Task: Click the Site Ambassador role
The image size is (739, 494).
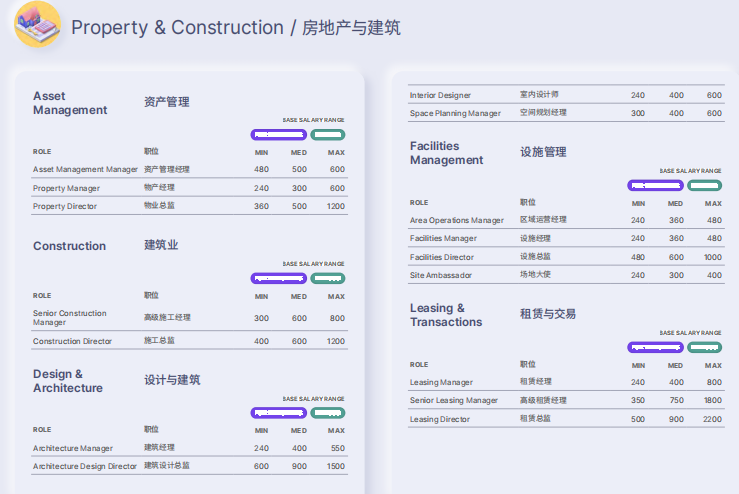Action: [x=441, y=275]
